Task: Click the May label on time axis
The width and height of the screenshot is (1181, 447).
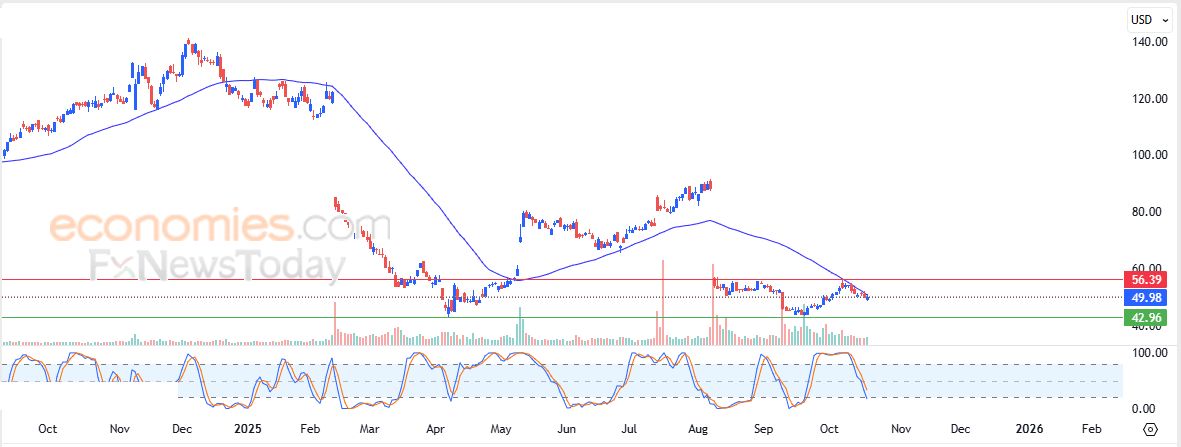Action: (500, 429)
